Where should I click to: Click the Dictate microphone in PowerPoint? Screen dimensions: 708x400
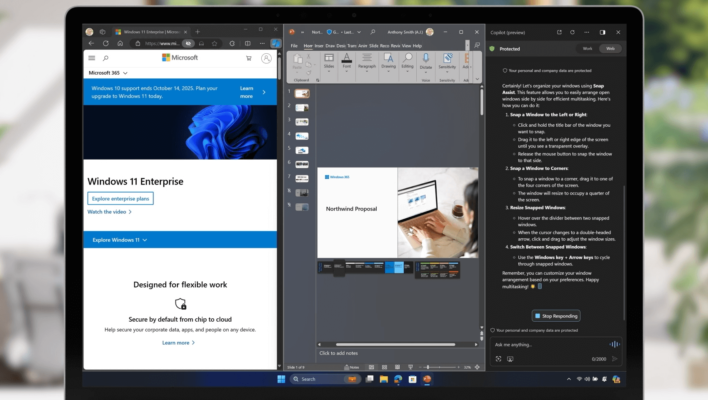click(x=426, y=62)
